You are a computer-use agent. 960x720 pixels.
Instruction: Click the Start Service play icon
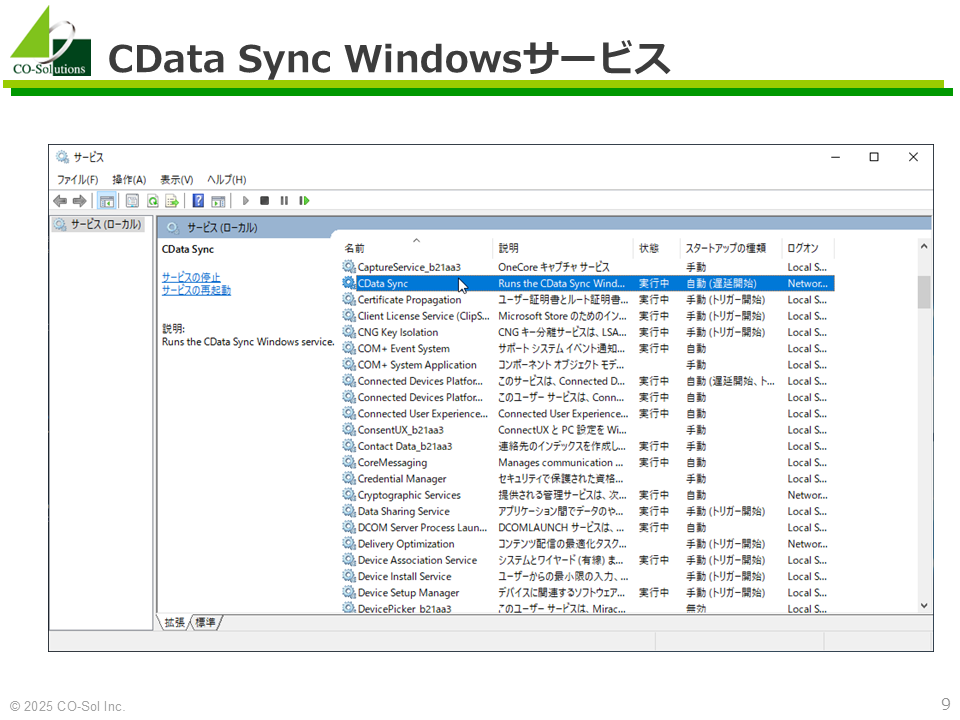tap(246, 201)
